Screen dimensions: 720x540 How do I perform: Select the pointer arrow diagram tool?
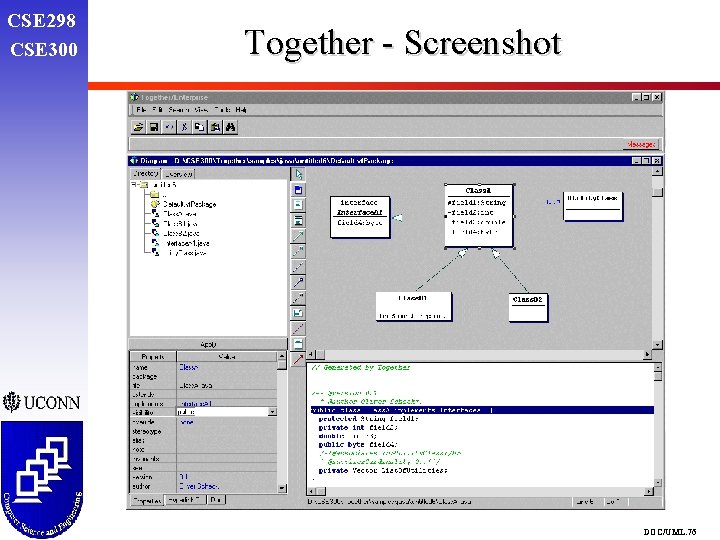coord(298,174)
